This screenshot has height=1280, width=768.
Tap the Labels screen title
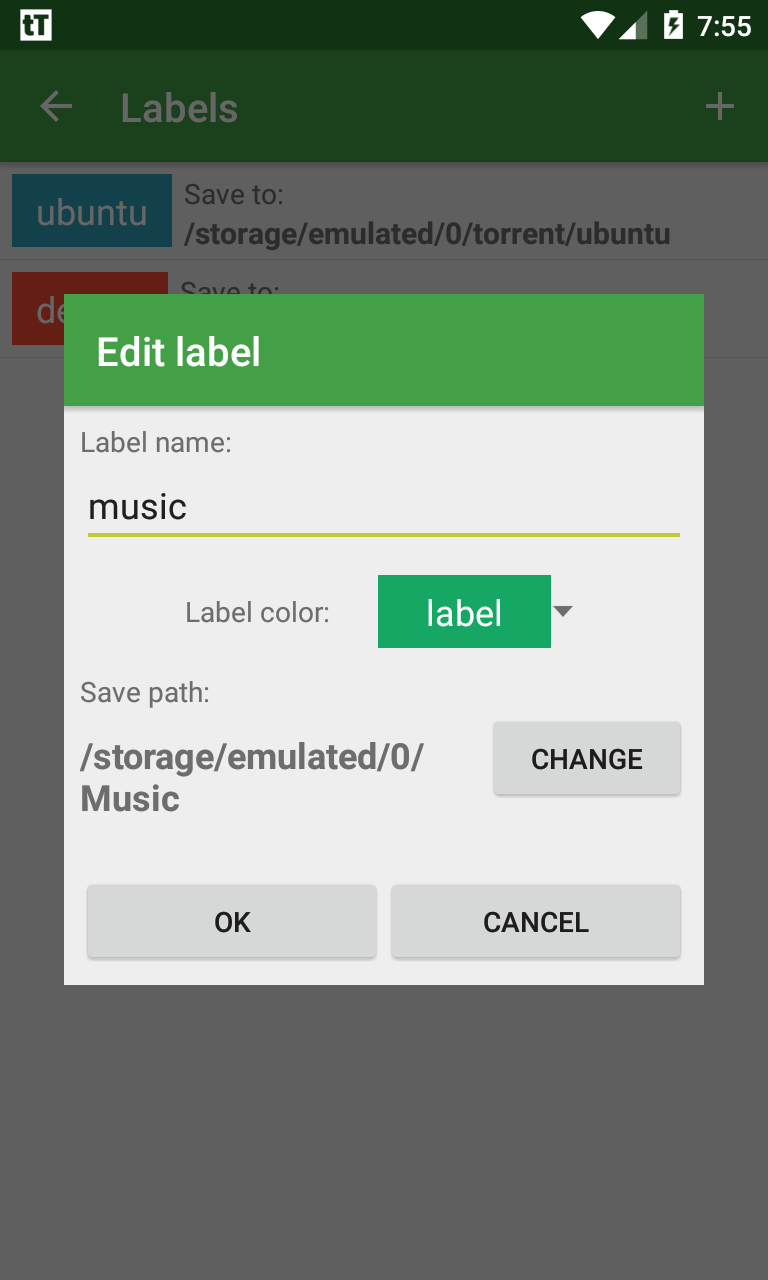(x=179, y=108)
